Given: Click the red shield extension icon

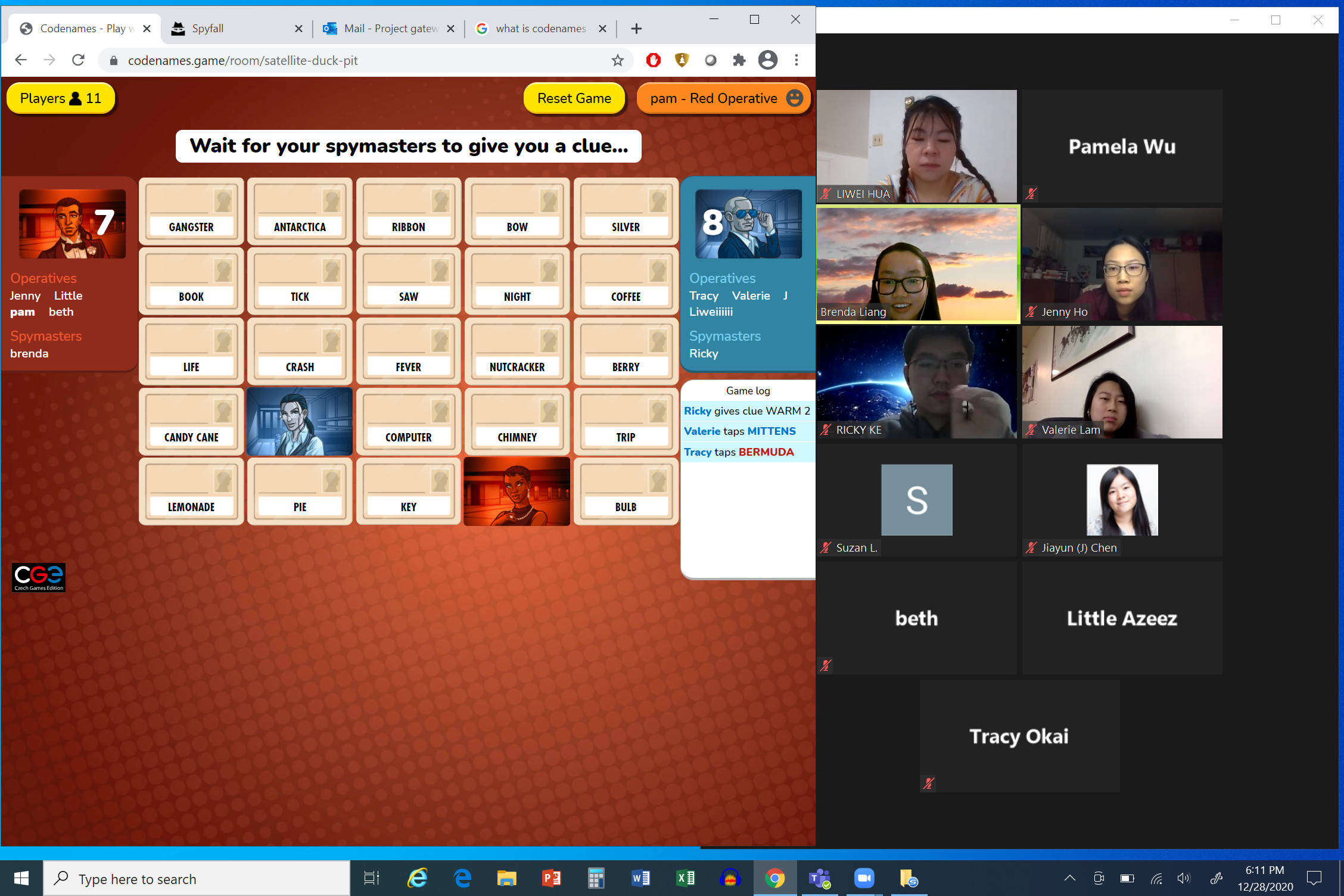Looking at the screenshot, I should pyautogui.click(x=654, y=60).
